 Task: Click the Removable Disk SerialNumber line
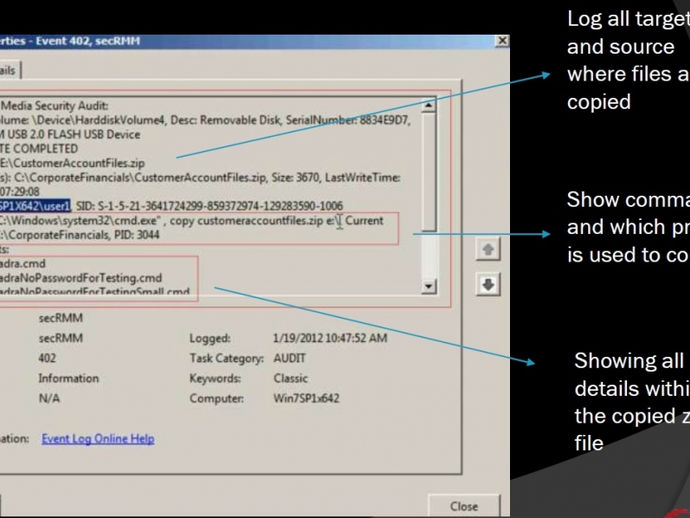(x=205, y=120)
